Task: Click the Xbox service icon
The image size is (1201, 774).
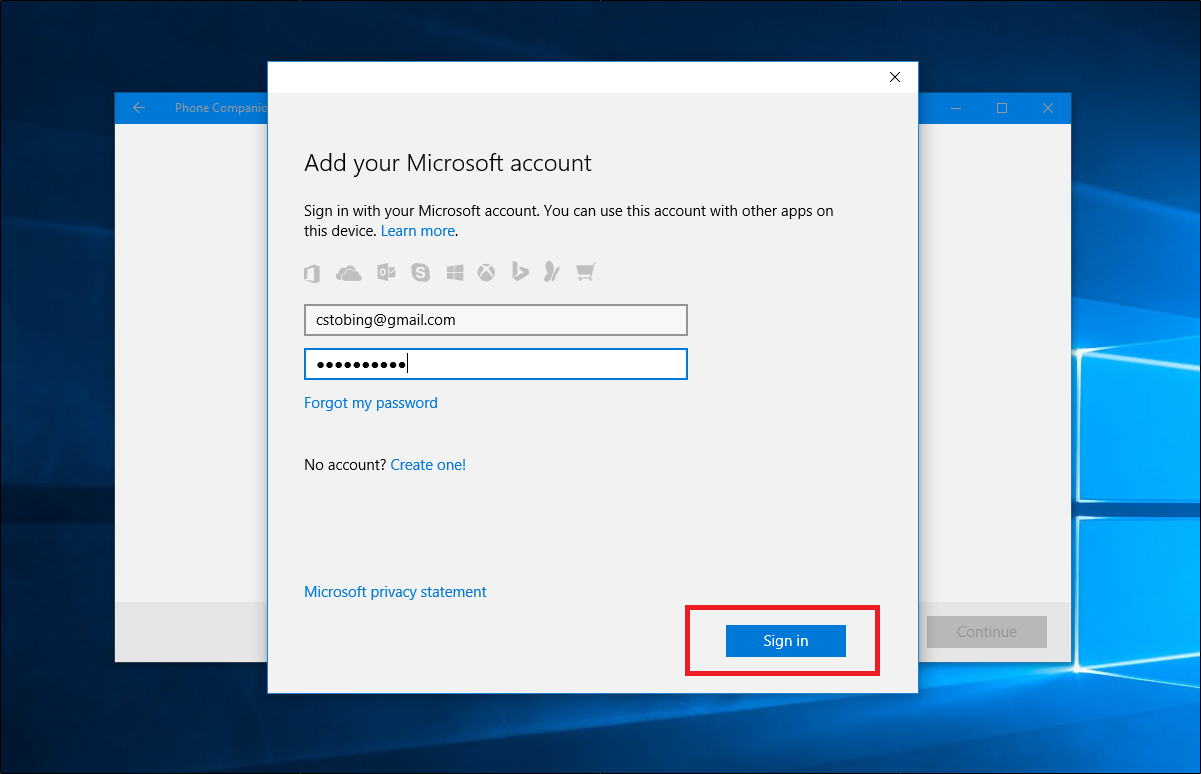Action: [x=486, y=272]
